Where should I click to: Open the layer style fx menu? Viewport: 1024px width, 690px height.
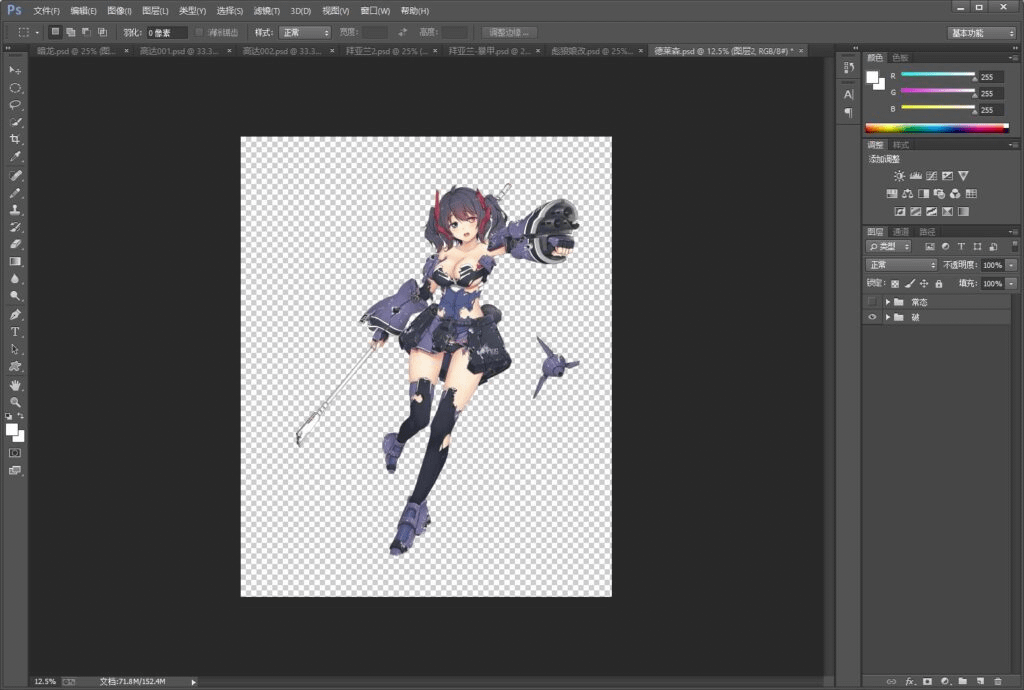[x=910, y=681]
